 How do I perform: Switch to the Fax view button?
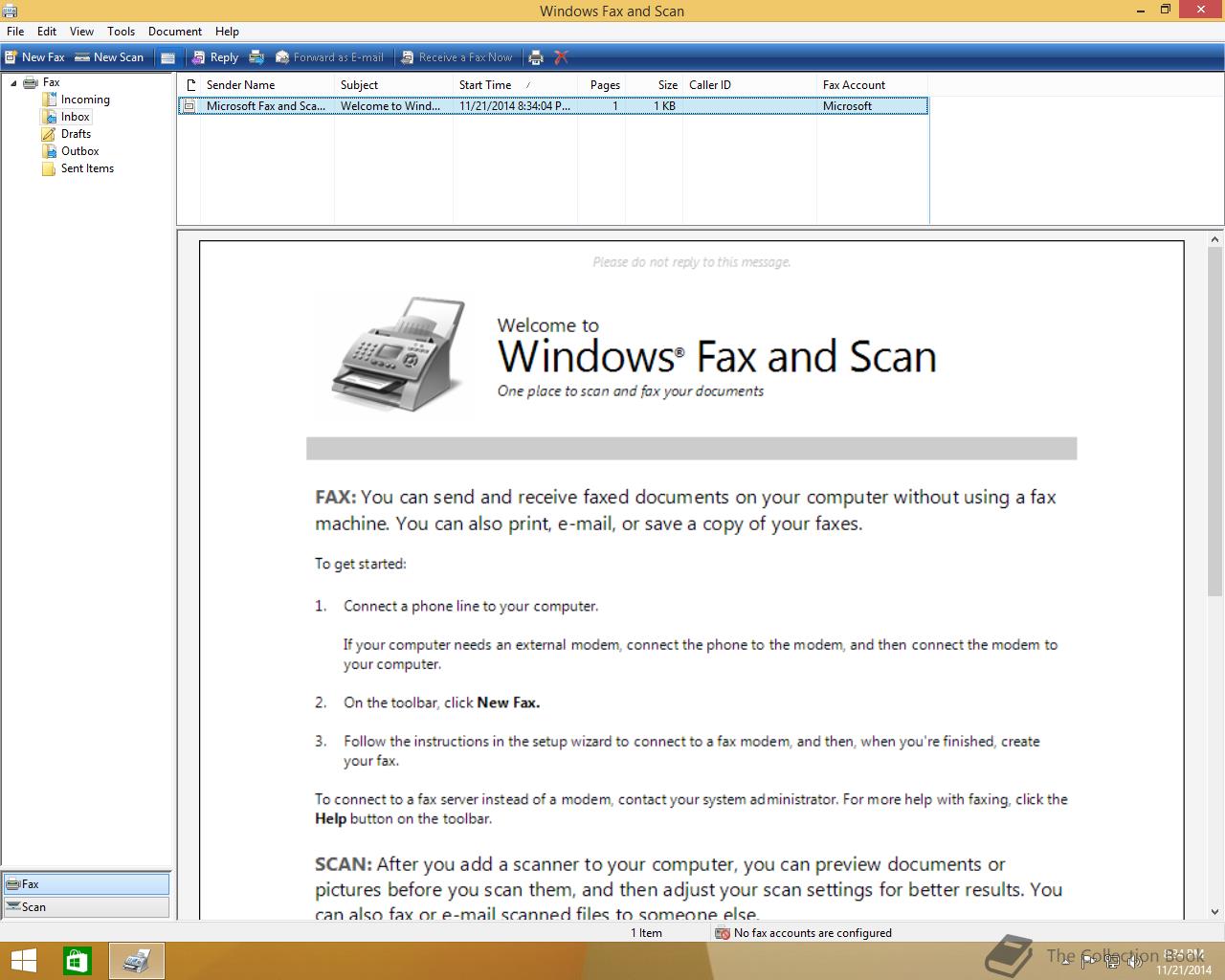[x=86, y=884]
